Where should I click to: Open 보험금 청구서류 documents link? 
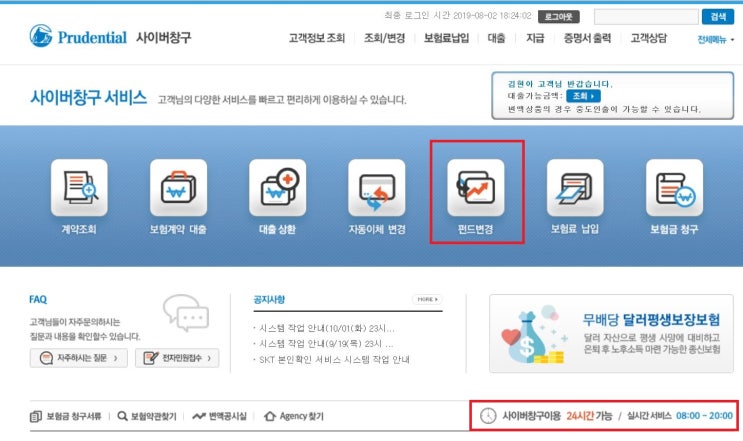tap(66, 416)
